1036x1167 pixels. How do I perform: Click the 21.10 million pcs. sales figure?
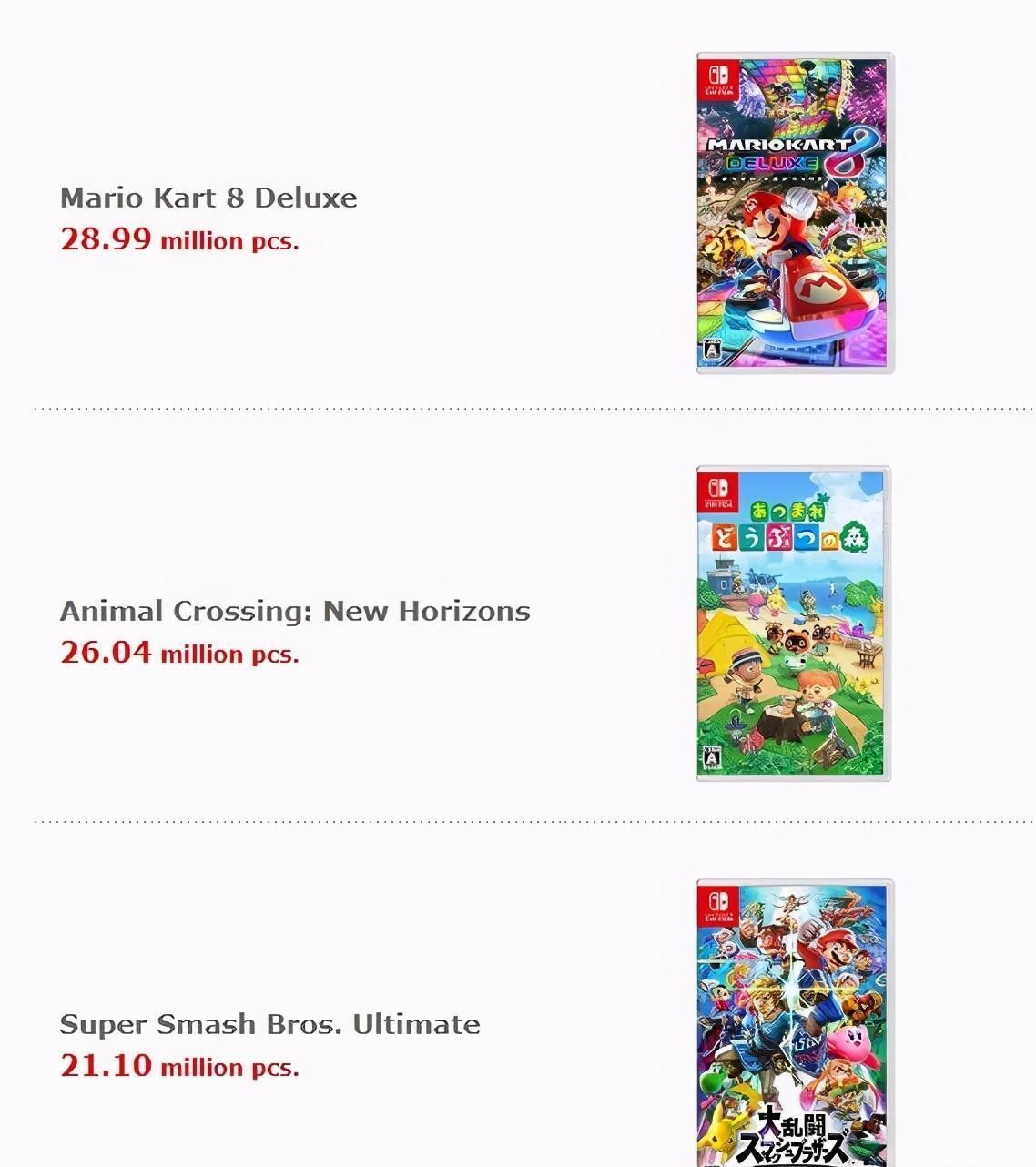click(x=179, y=1066)
